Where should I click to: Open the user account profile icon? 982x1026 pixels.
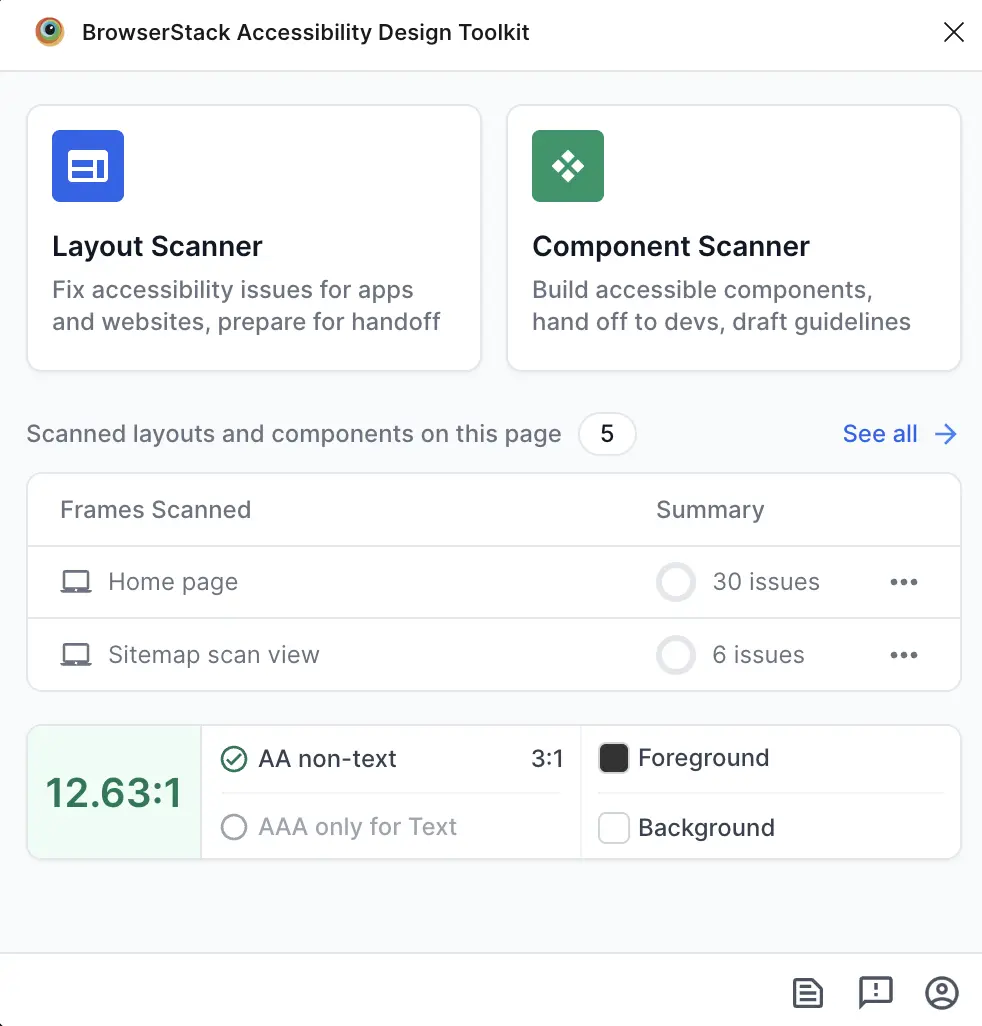[942, 992]
